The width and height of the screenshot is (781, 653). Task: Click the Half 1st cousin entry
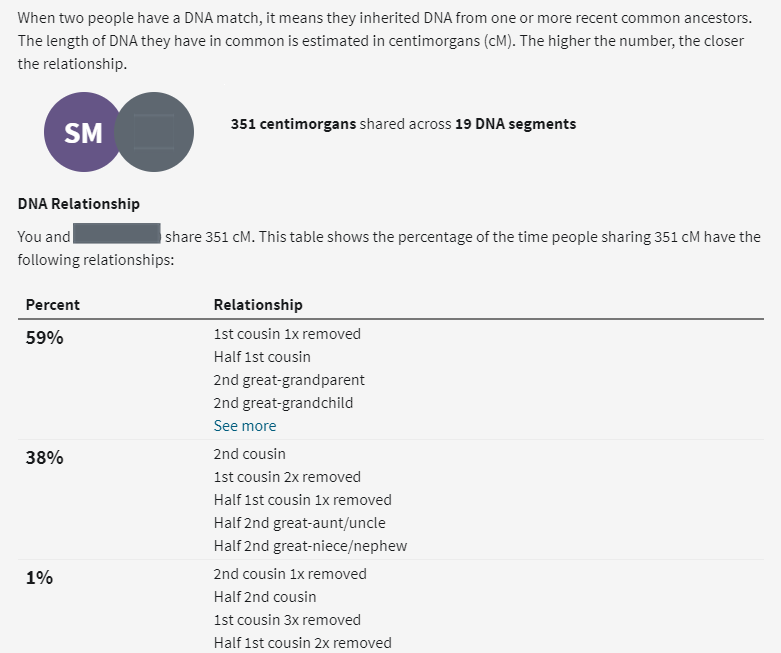tap(262, 357)
